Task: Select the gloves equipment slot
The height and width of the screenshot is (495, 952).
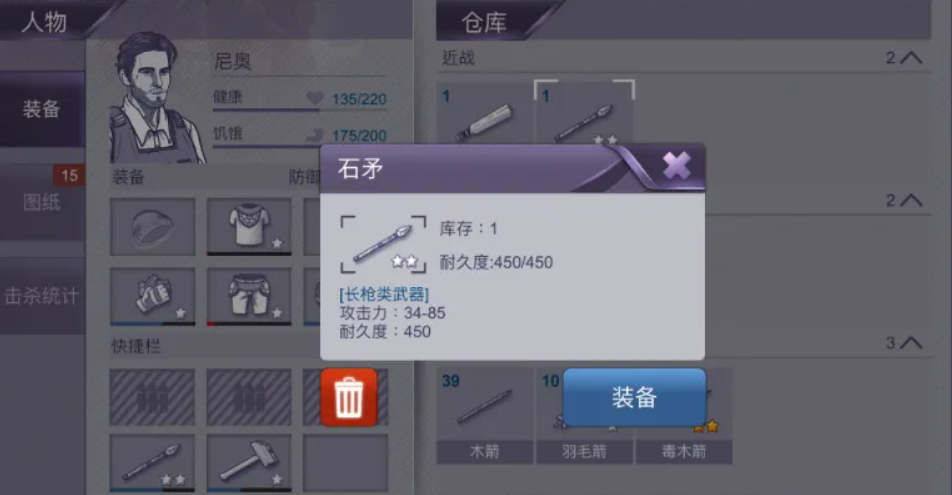Action: 152,296
